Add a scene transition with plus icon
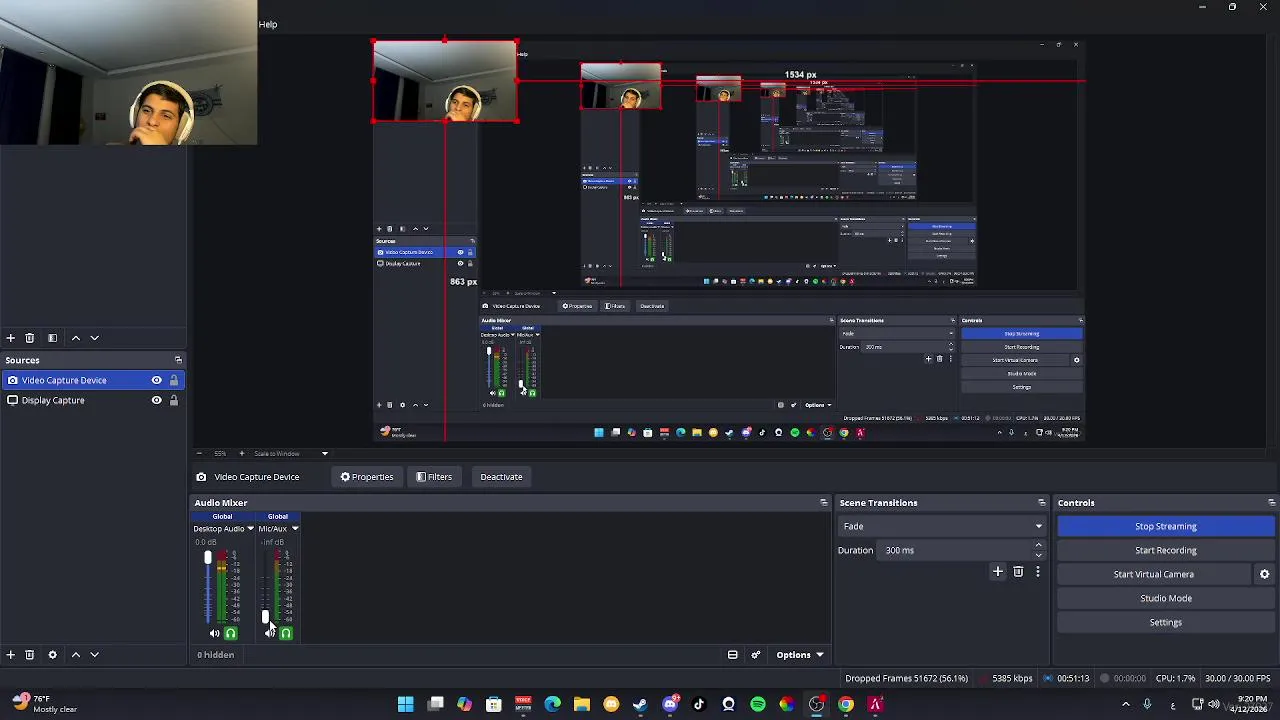 tap(997, 572)
